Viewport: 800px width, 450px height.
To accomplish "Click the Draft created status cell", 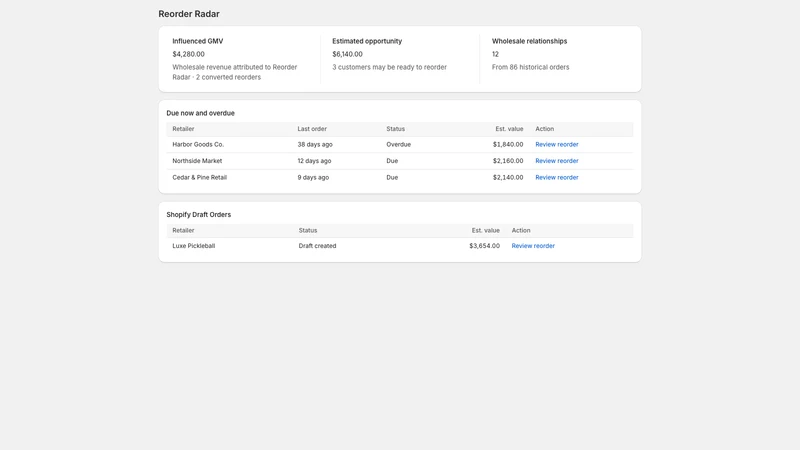I will 317,246.
